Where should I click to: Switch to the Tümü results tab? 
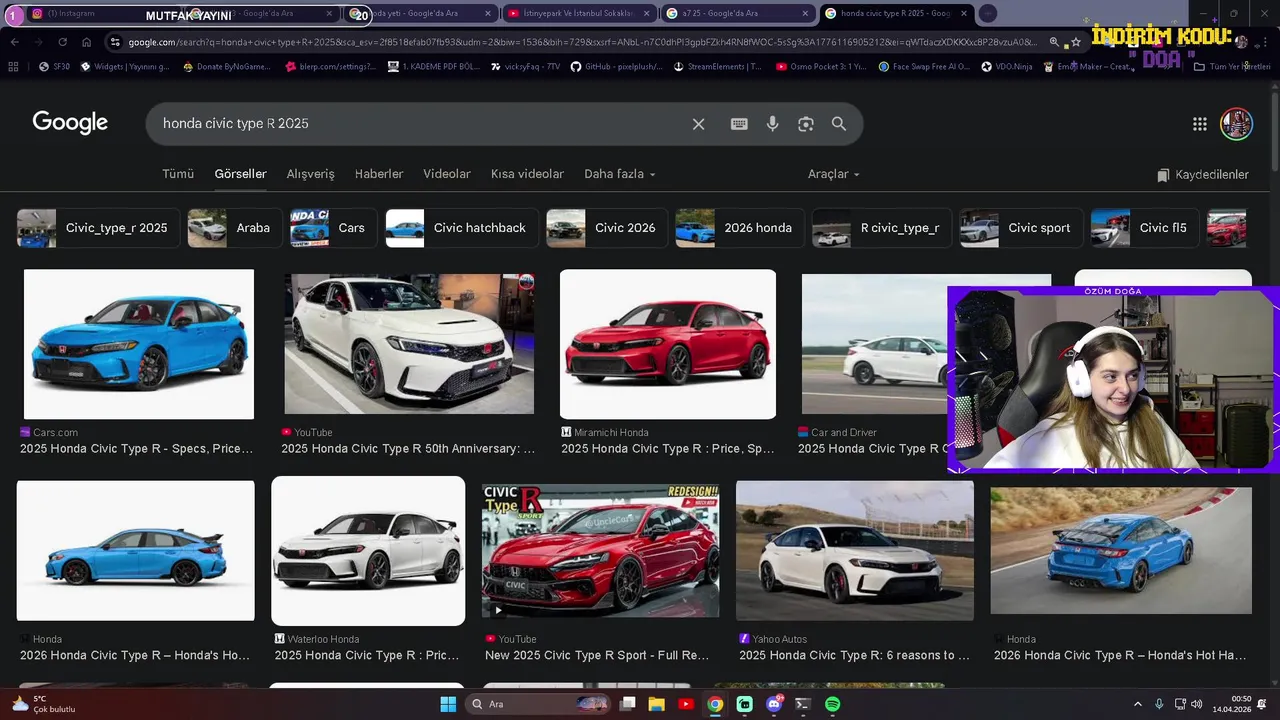click(x=178, y=174)
